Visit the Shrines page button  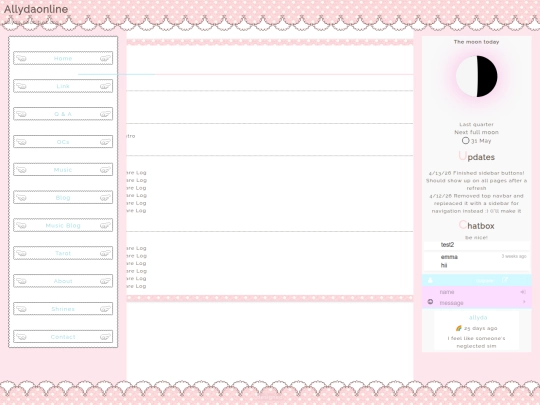click(63, 309)
